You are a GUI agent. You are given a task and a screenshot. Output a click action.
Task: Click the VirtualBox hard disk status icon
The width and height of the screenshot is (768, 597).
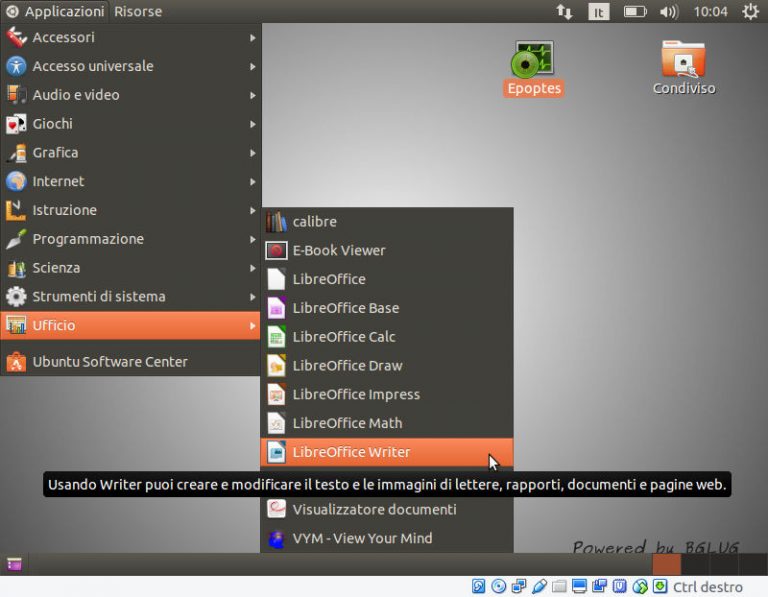click(x=479, y=586)
